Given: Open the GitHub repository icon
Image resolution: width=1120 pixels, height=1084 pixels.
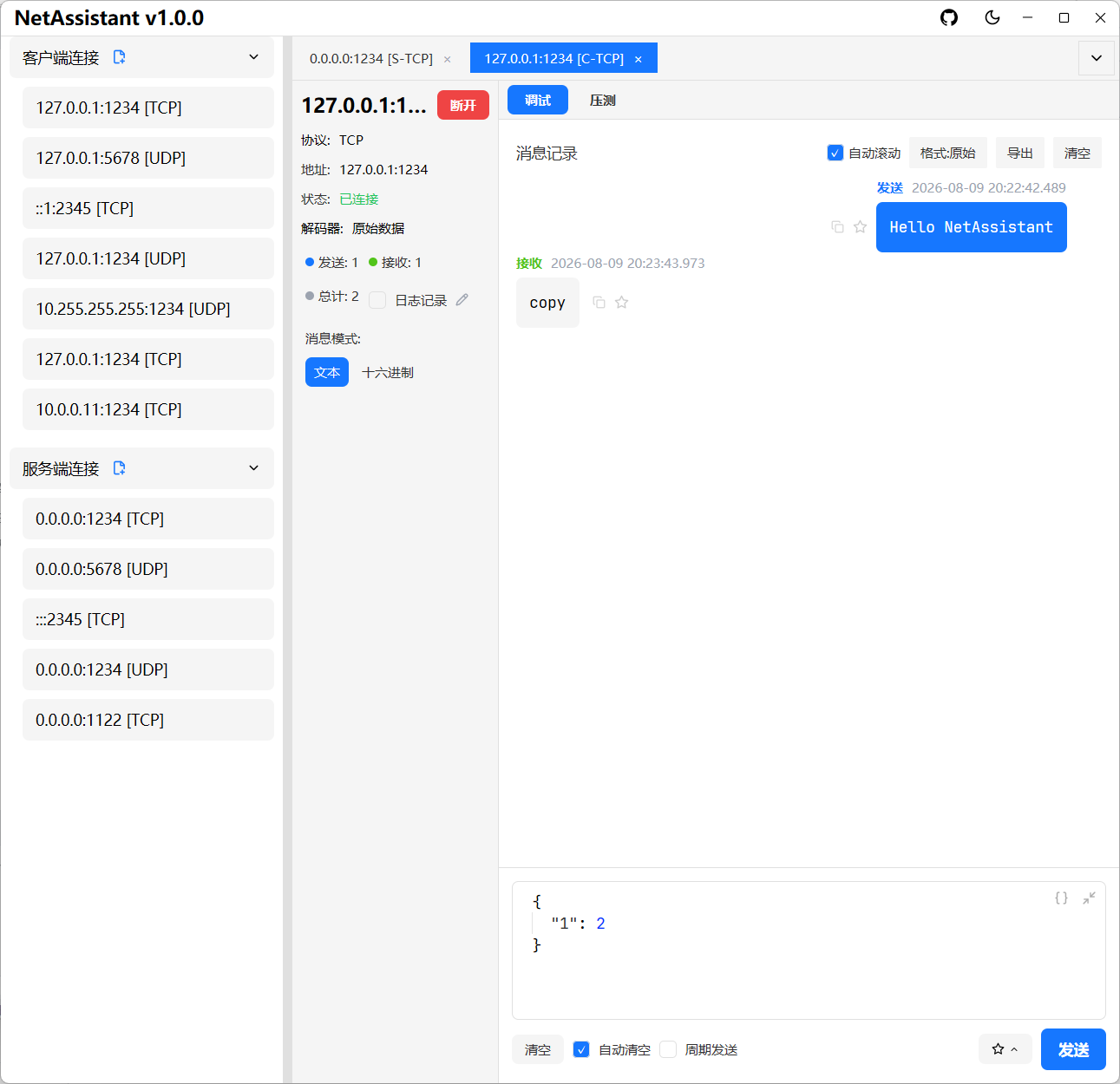Looking at the screenshot, I should pos(949,17).
